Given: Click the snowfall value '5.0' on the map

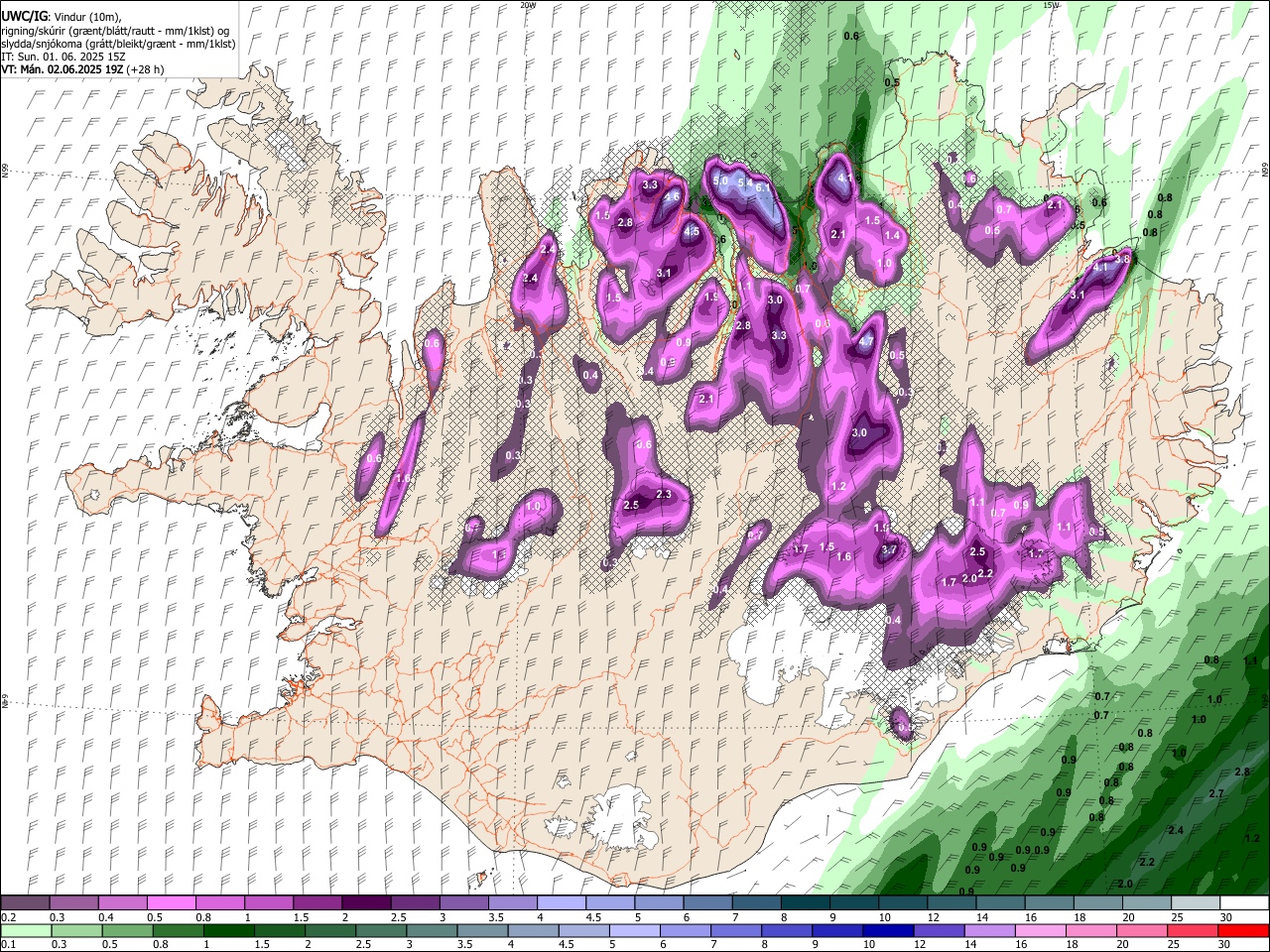Looking at the screenshot, I should pos(721,180).
